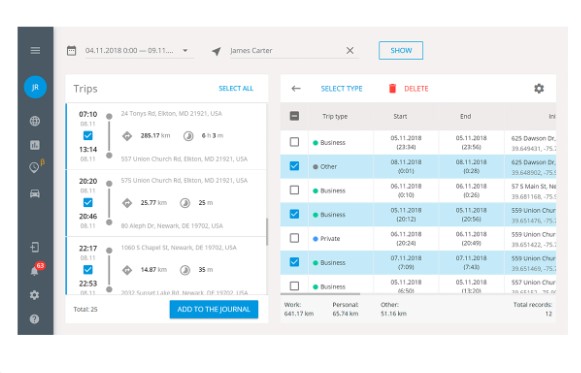Image resolution: width=581 pixels, height=373 pixels.
Task: Click ADD TO THE JOURNAL button
Action: click(214, 309)
